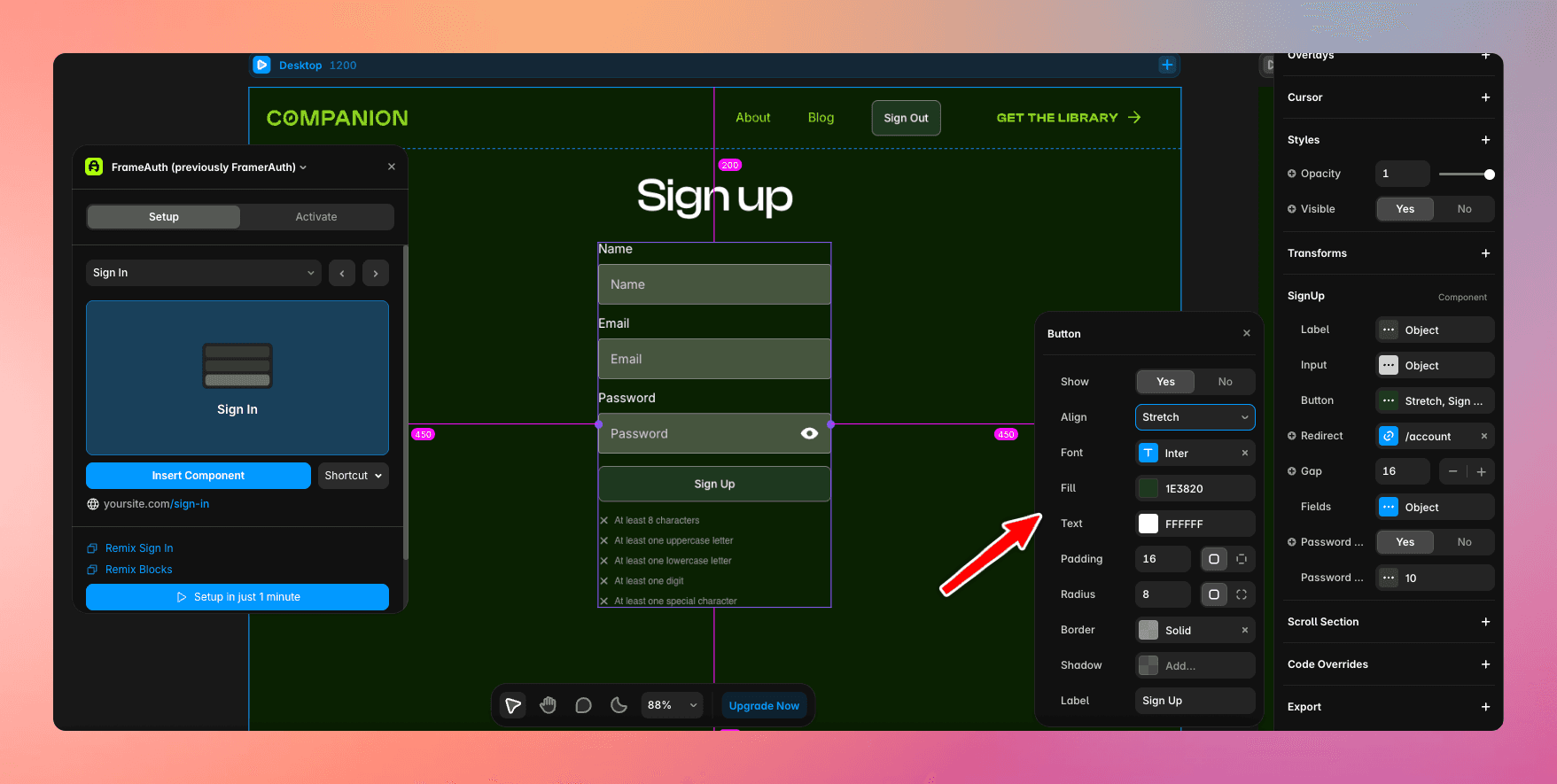1557x784 pixels.
Task: Switch to the Activate tab
Action: [316, 217]
